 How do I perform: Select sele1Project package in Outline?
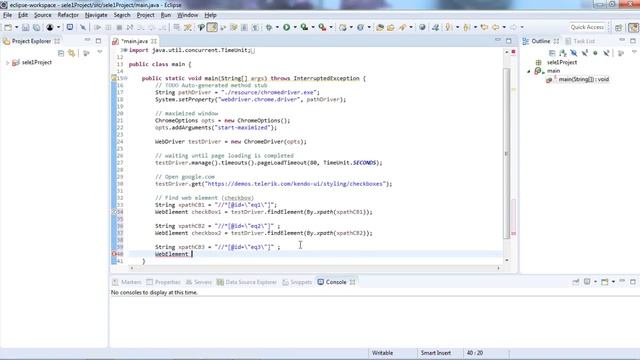pos(562,62)
